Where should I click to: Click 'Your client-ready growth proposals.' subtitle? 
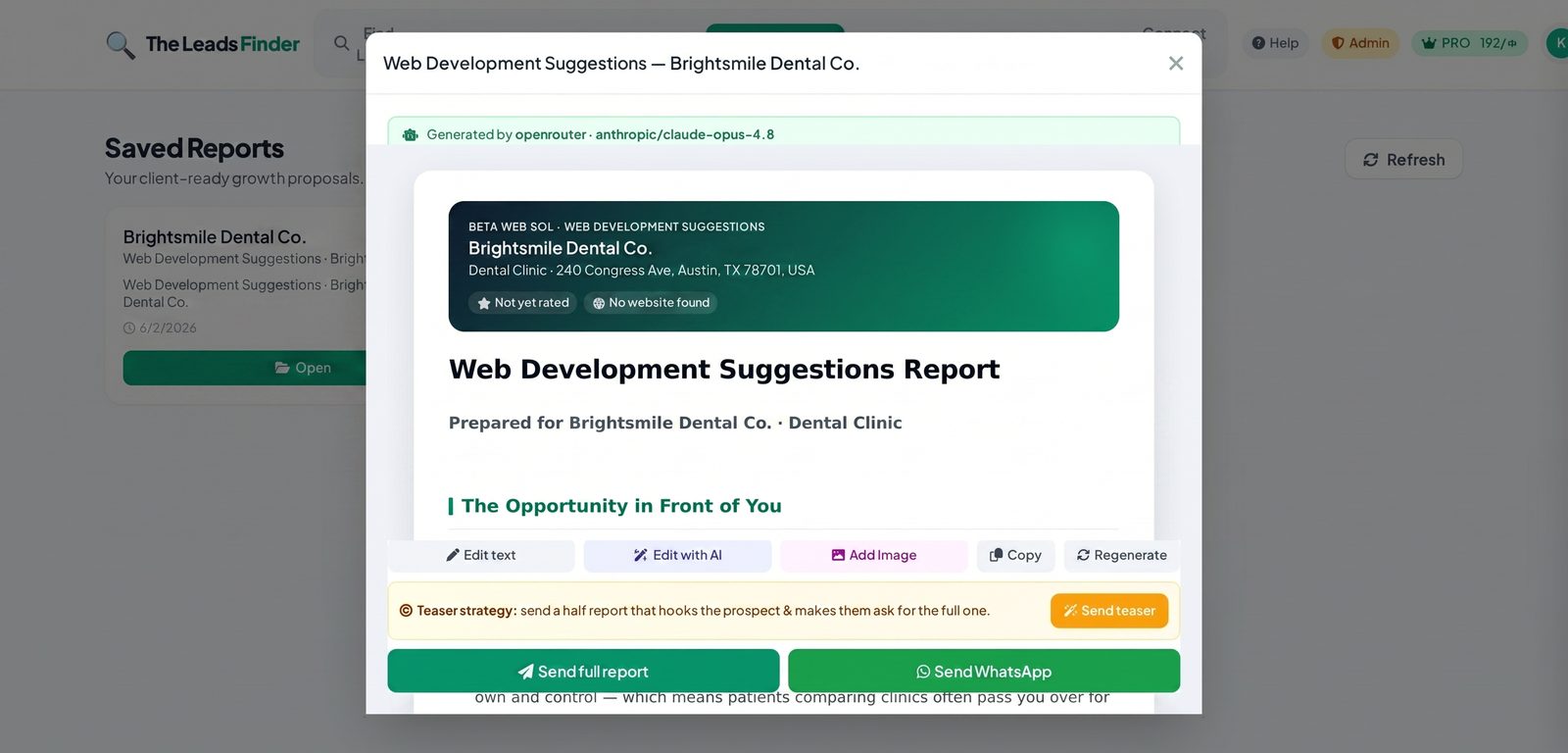point(234,178)
